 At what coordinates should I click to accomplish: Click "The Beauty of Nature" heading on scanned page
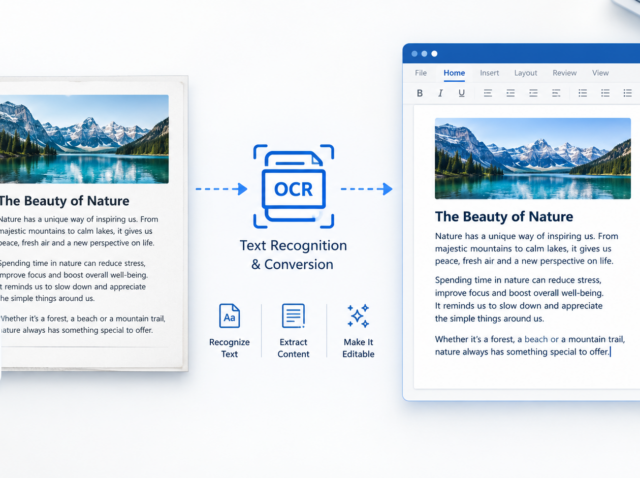pos(64,201)
